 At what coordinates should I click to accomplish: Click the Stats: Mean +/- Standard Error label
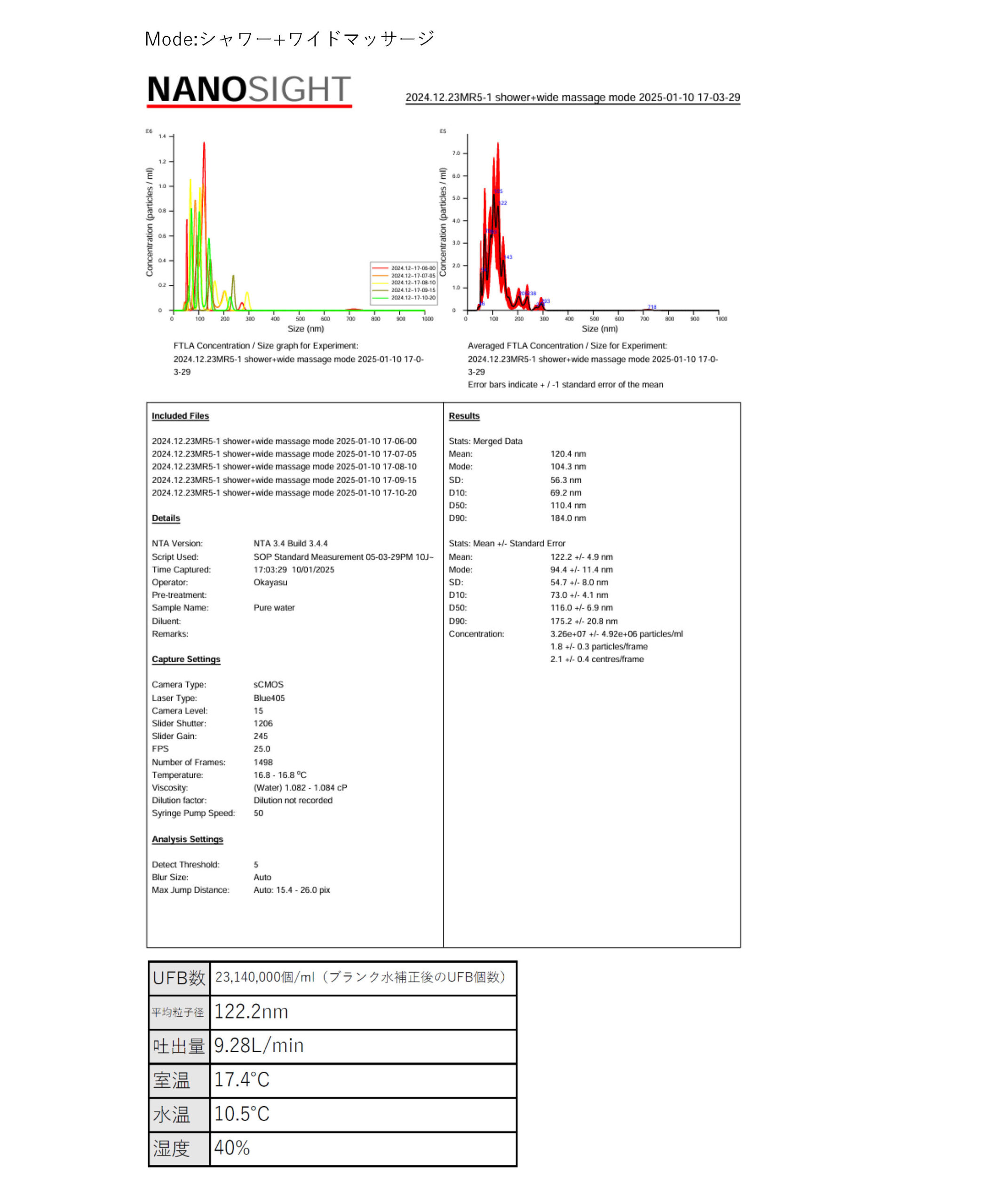(x=506, y=543)
